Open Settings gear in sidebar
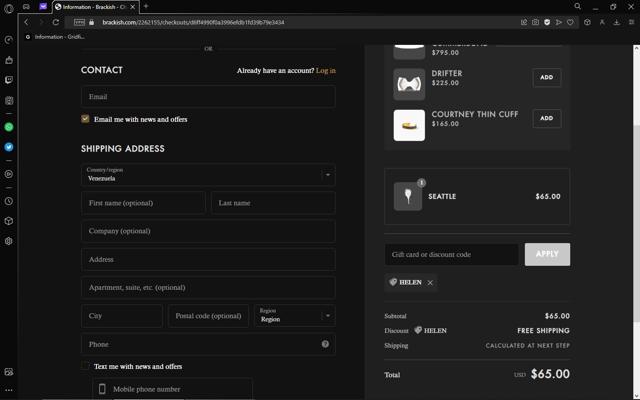640x400 pixels. pyautogui.click(x=9, y=241)
